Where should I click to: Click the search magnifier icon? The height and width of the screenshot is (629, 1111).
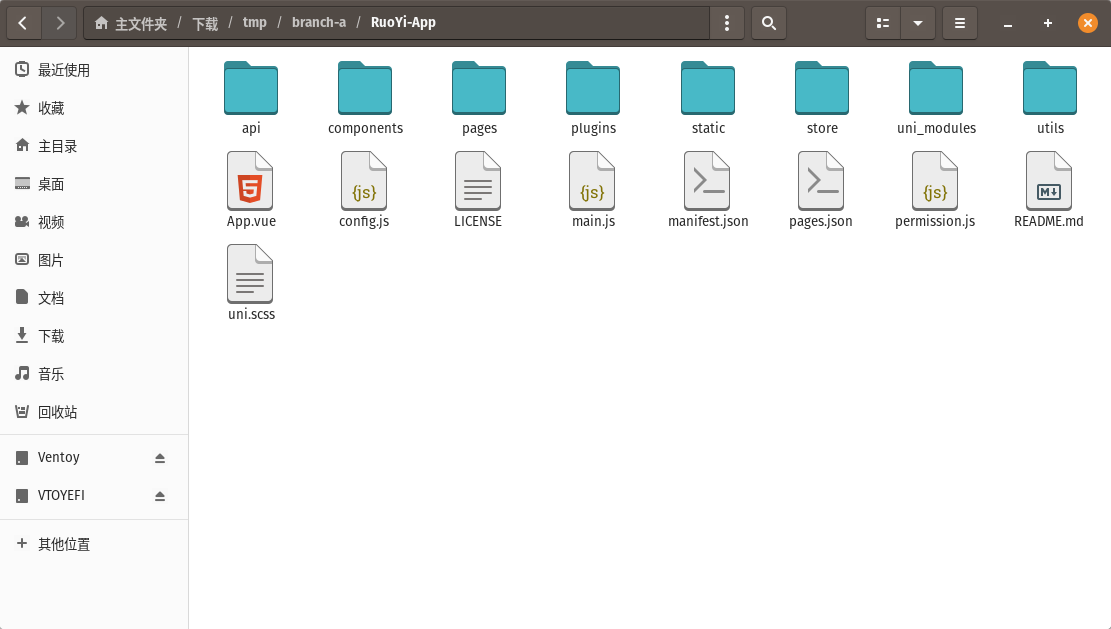[768, 23]
